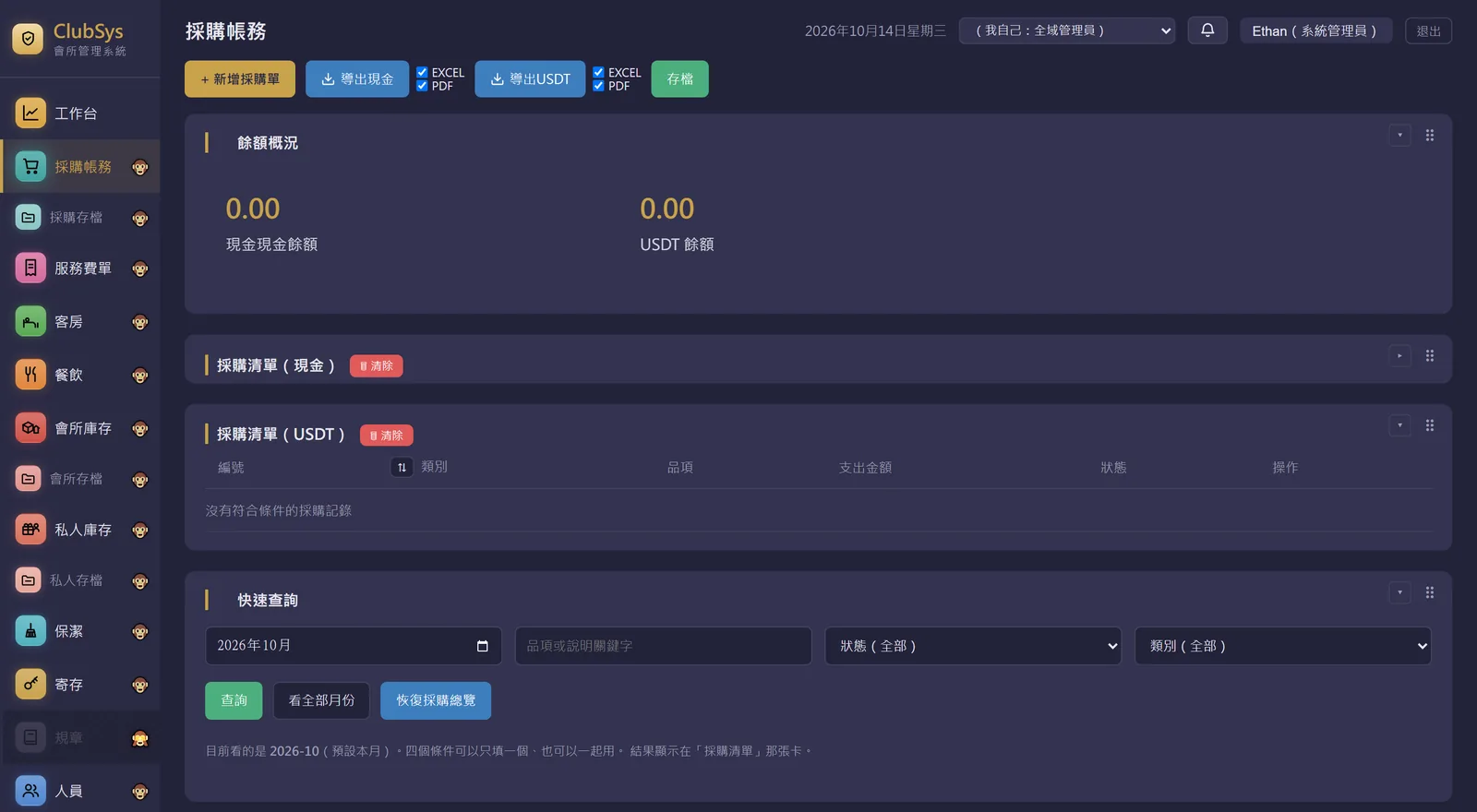
Task: Collapse the 採購清單 (USDT) panel
Action: [x=1400, y=425]
